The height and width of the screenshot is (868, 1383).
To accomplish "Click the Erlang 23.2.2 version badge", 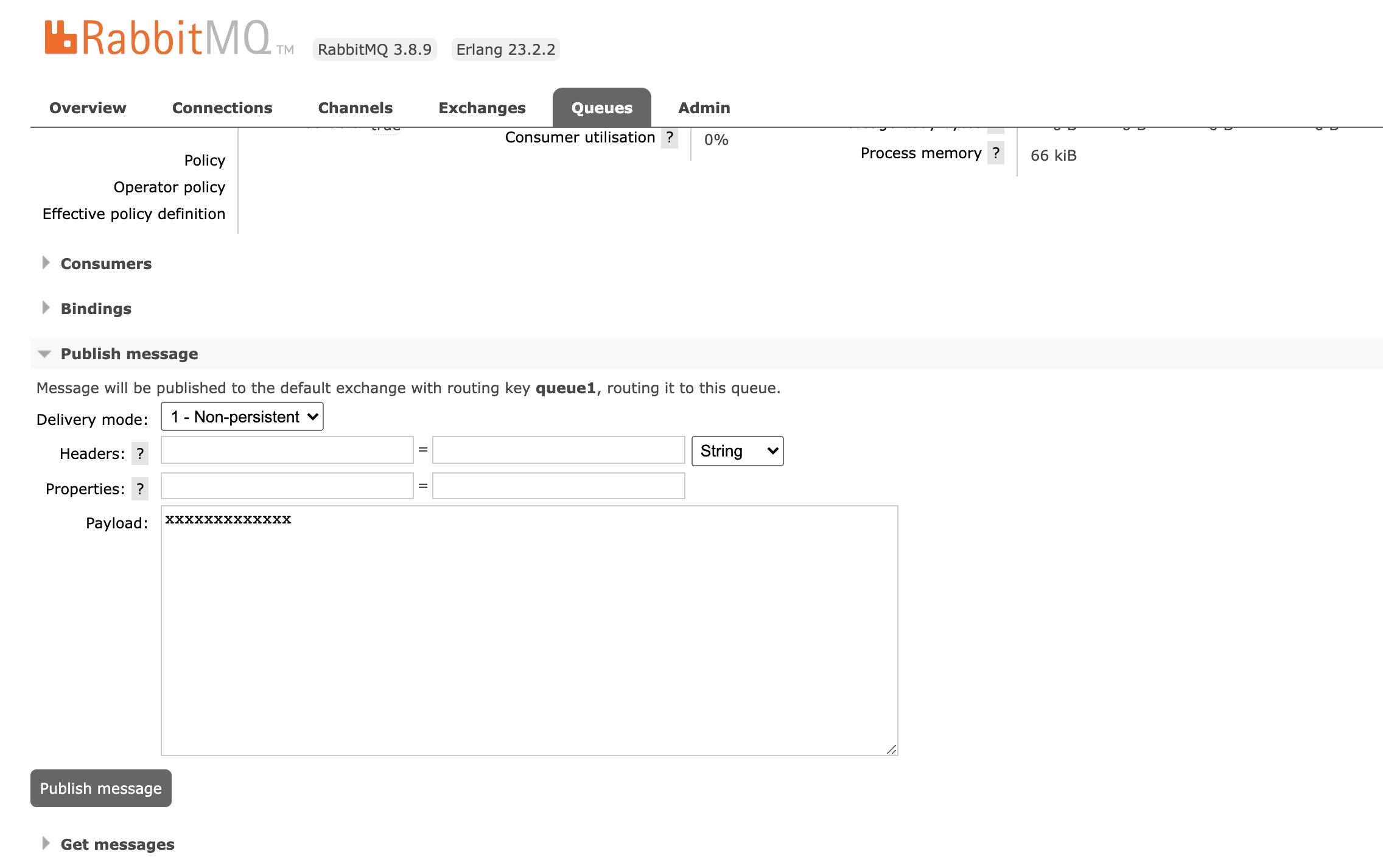I will (x=506, y=49).
